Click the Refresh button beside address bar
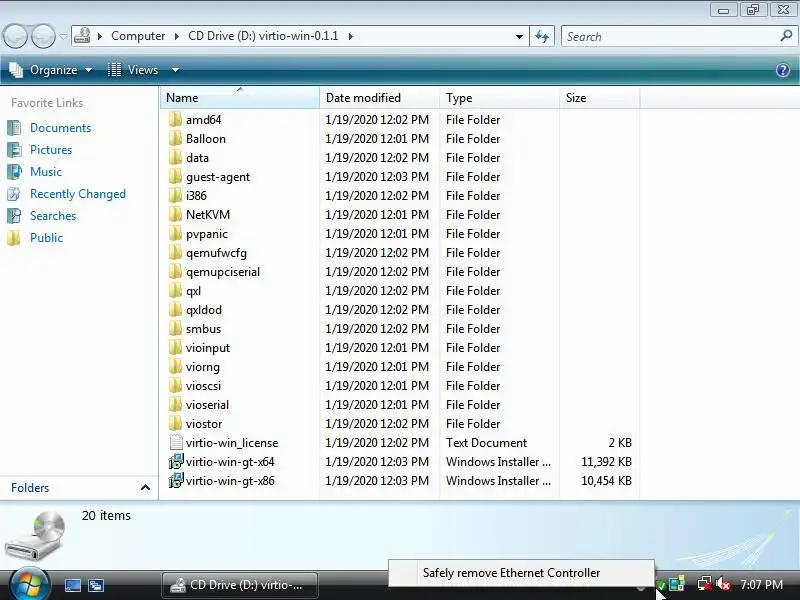The height and width of the screenshot is (600, 800). point(542,36)
